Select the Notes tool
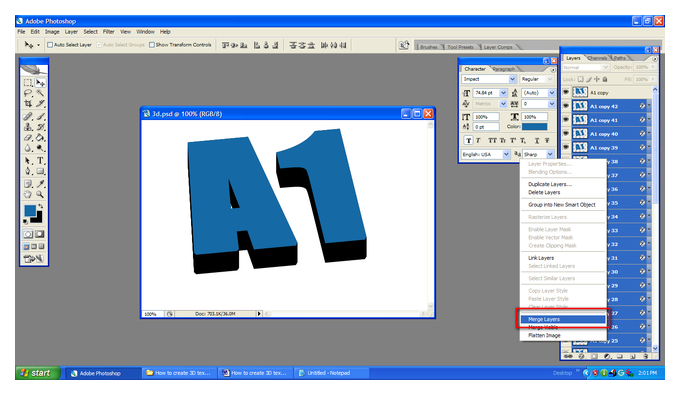The image size is (680, 395). point(28,184)
